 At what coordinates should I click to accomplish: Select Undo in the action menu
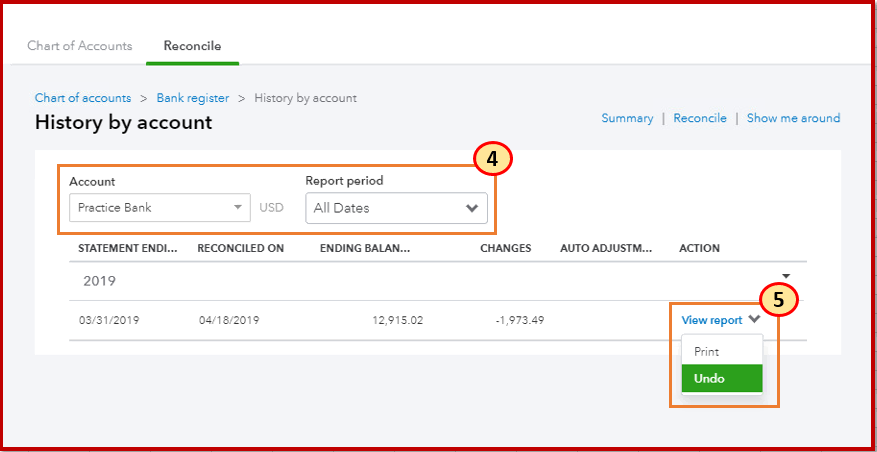pos(722,379)
